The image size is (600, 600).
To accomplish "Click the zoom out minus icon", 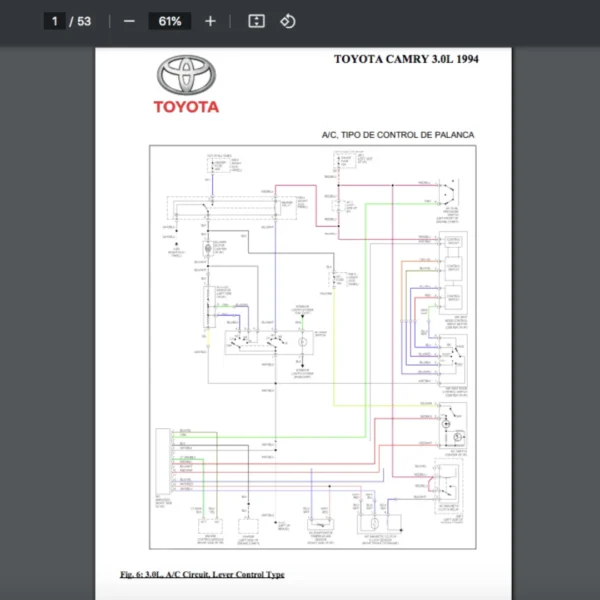I will [x=129, y=21].
